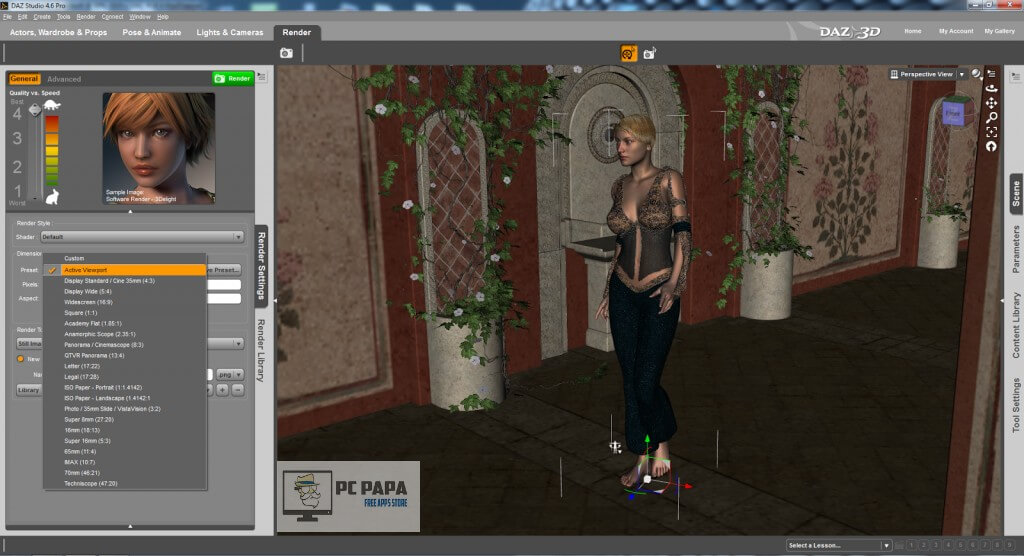
Task: Select the pan camera four-arrow icon
Action: (991, 102)
